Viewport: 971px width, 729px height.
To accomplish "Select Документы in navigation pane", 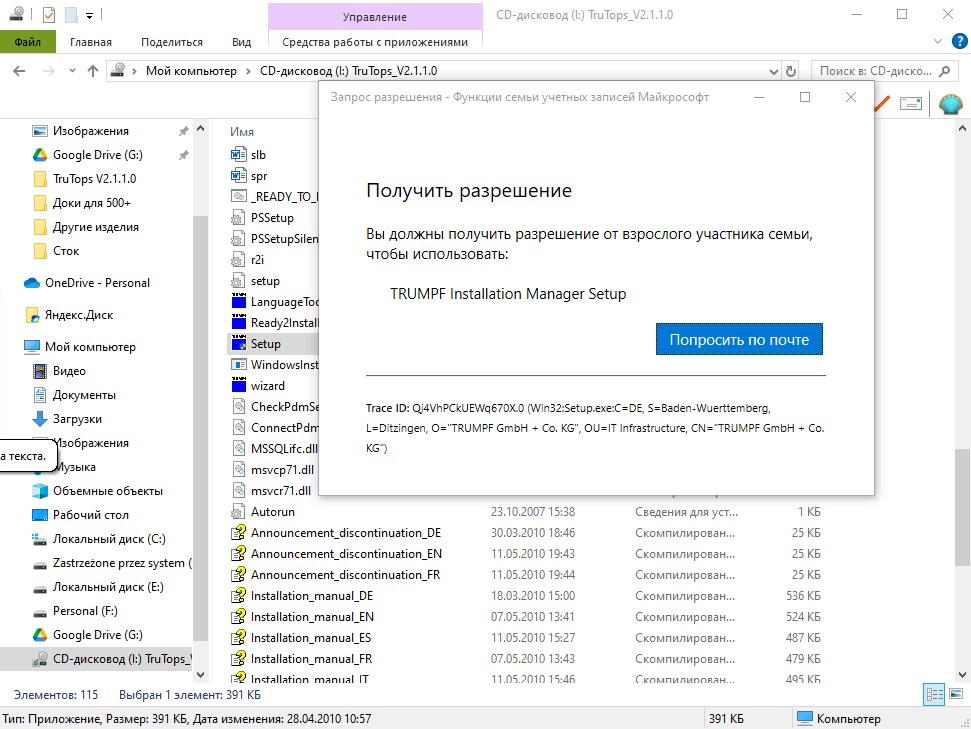I will click(84, 395).
